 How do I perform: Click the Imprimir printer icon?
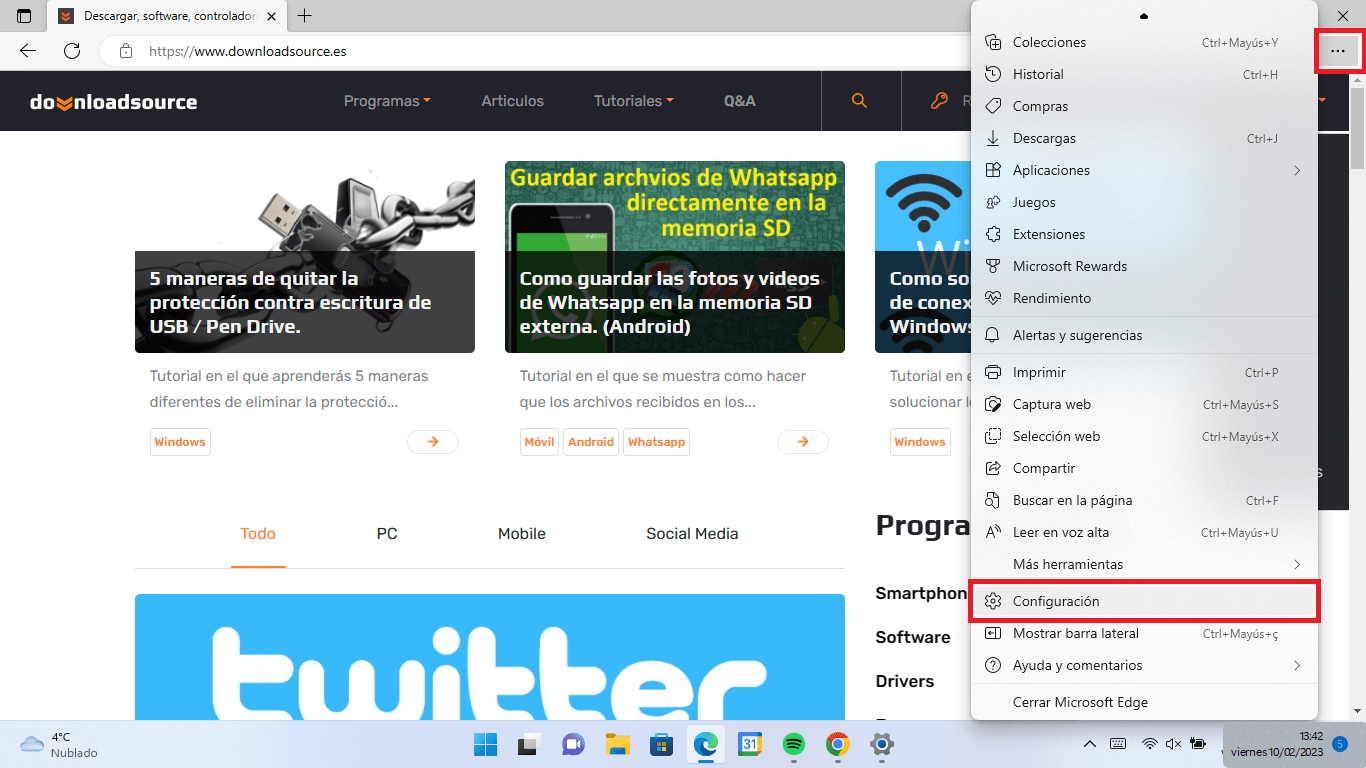coord(993,372)
